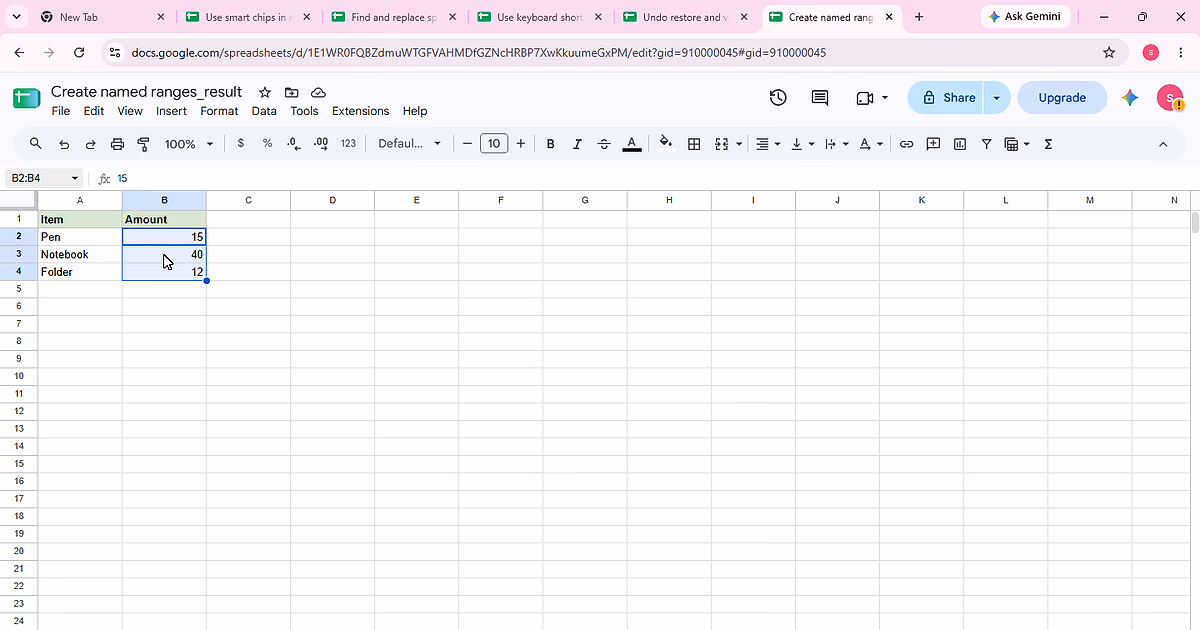Open the Edit menu

(94, 111)
